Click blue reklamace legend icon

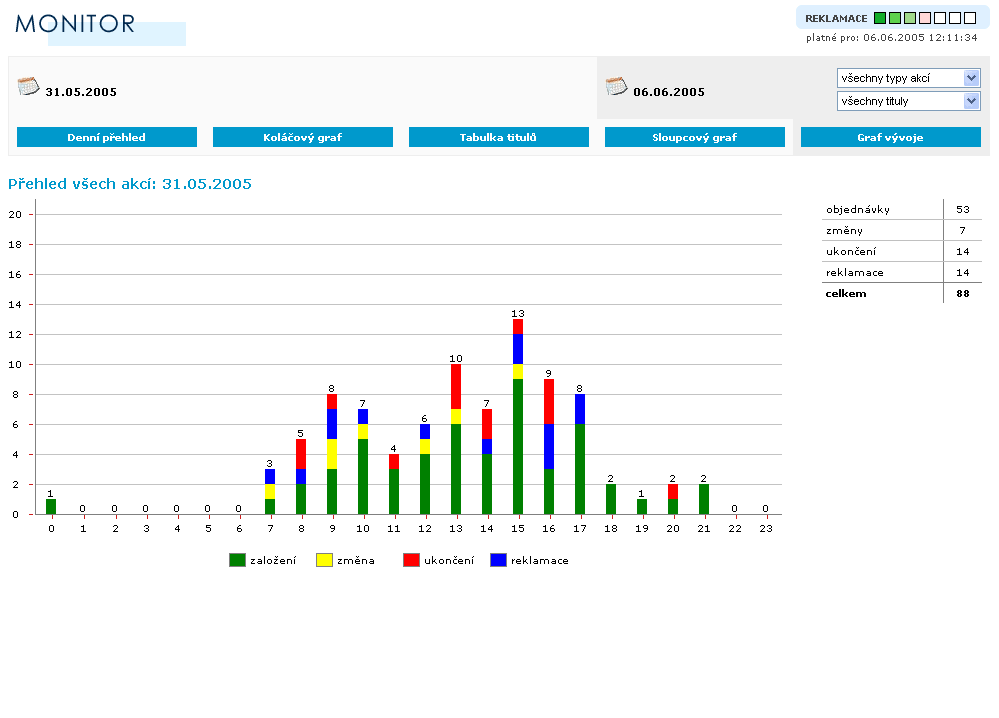(x=498, y=560)
